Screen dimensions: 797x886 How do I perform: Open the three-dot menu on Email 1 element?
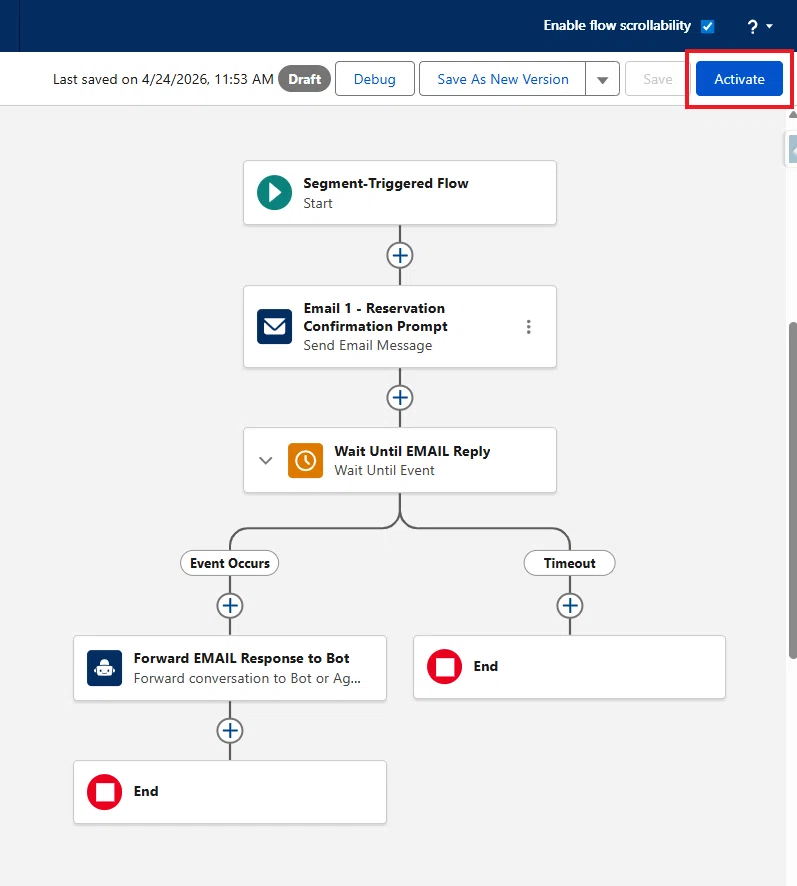click(529, 327)
